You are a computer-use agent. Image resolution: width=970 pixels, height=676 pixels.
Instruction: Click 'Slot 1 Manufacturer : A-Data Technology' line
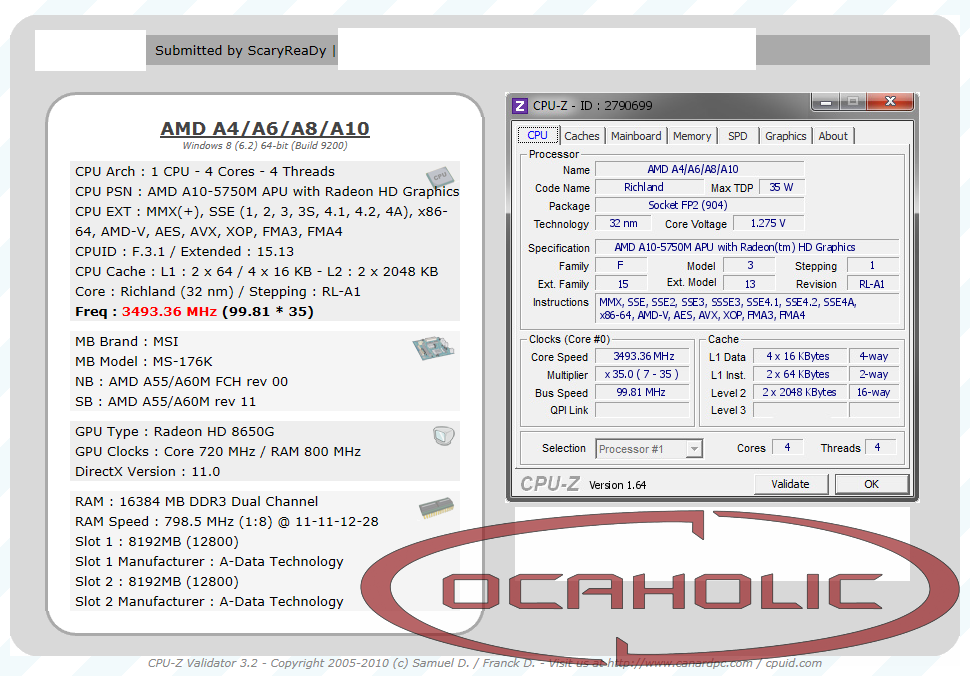coord(209,562)
